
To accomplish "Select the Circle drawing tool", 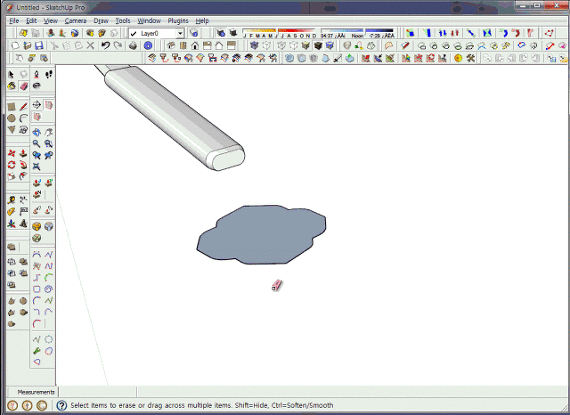I will click(x=11, y=118).
